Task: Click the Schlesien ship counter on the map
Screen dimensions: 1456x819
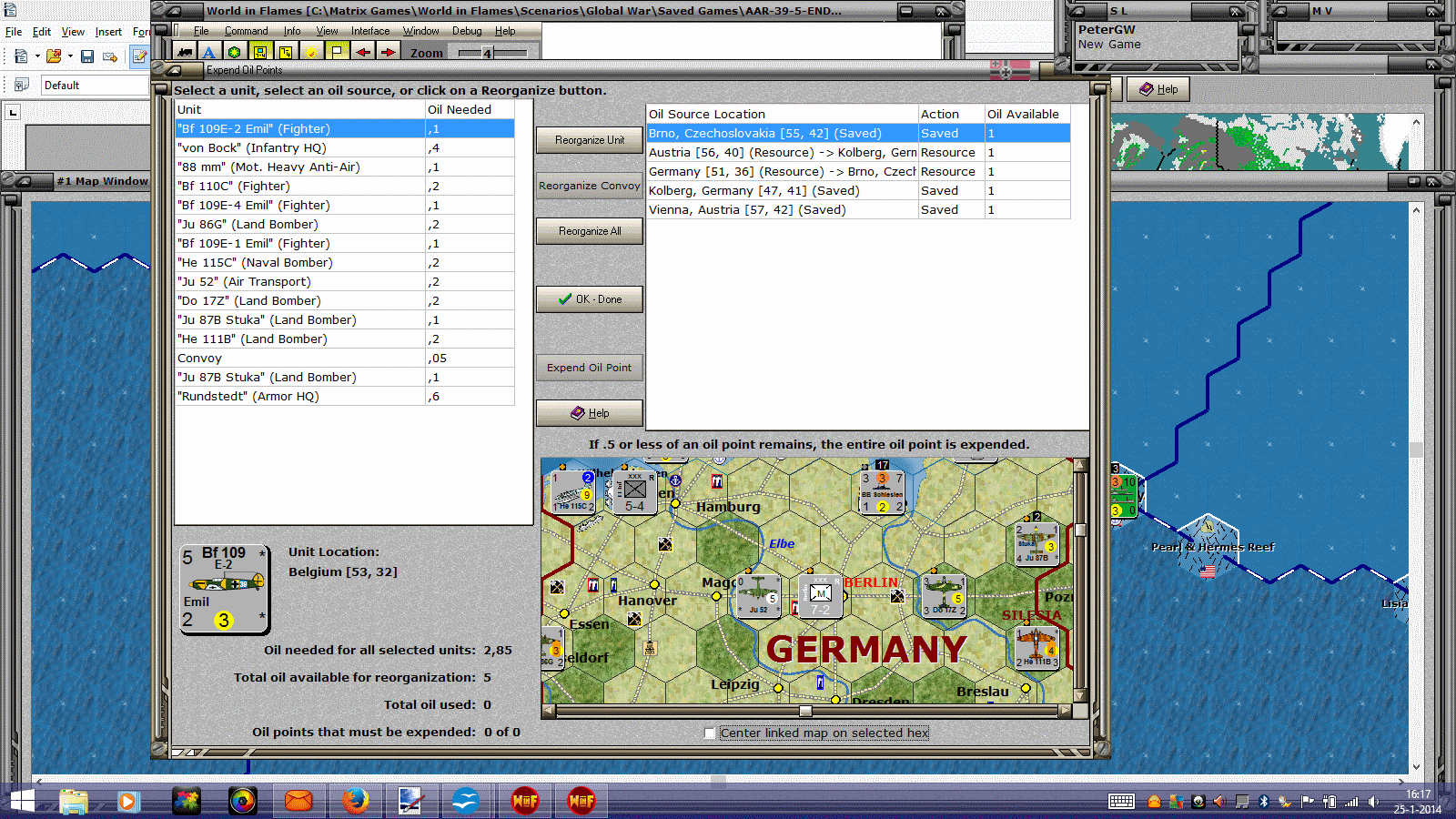Action: coord(882,491)
